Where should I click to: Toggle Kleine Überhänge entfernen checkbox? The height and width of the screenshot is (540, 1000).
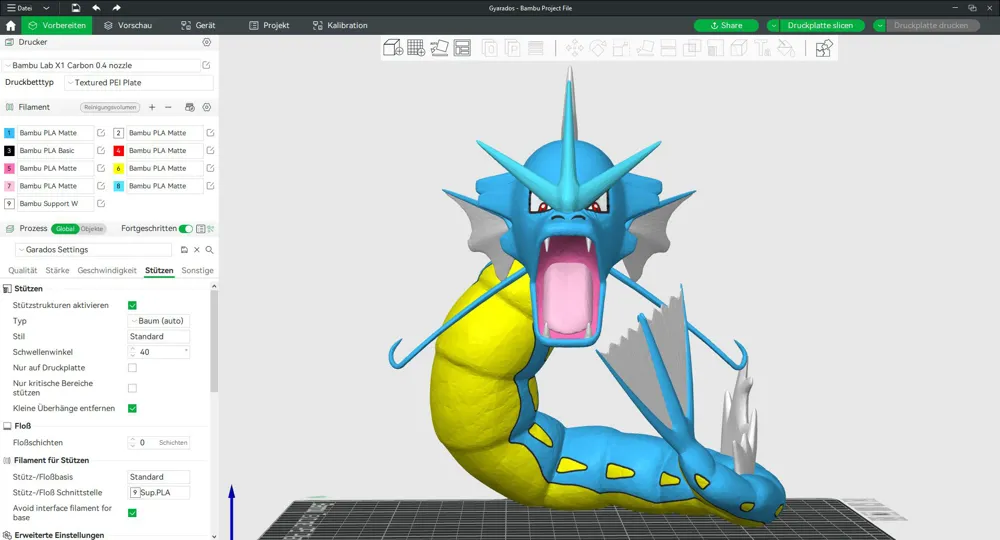tap(132, 408)
